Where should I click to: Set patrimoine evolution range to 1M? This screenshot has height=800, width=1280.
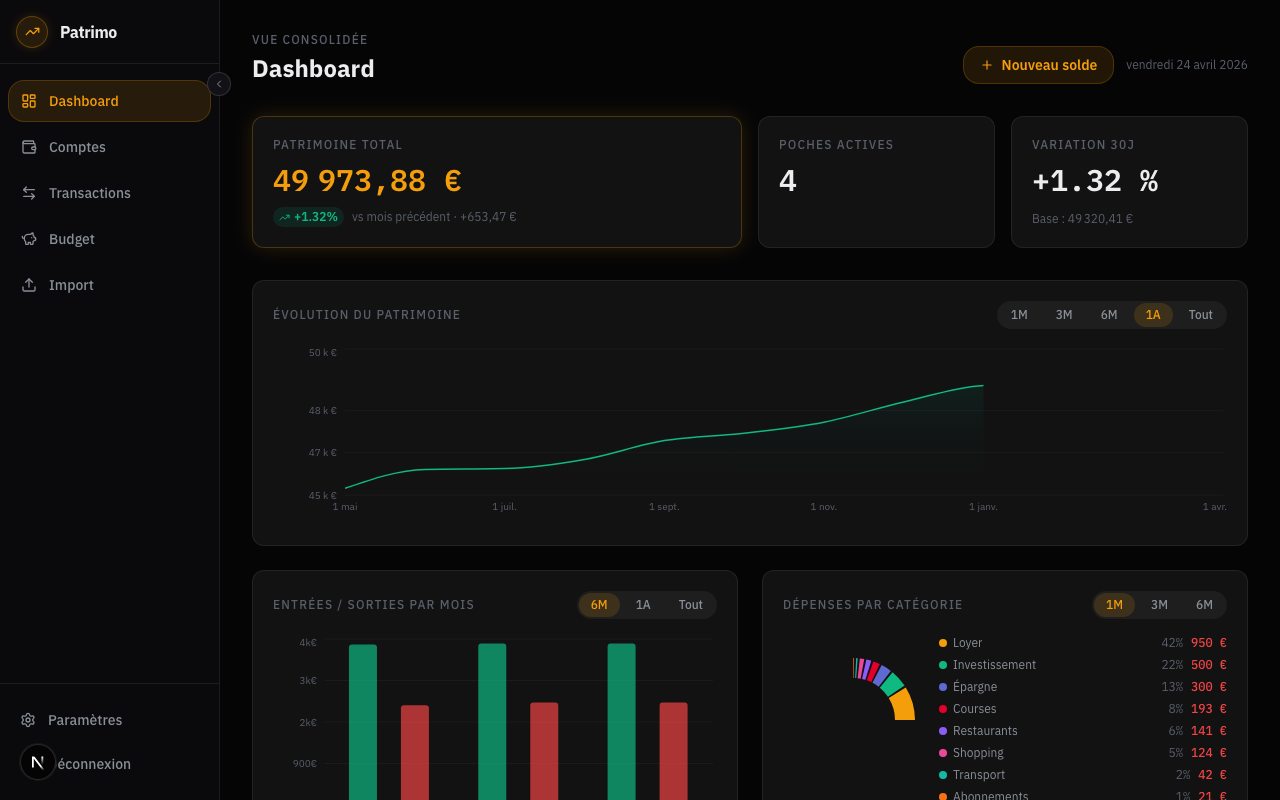[x=1019, y=315]
